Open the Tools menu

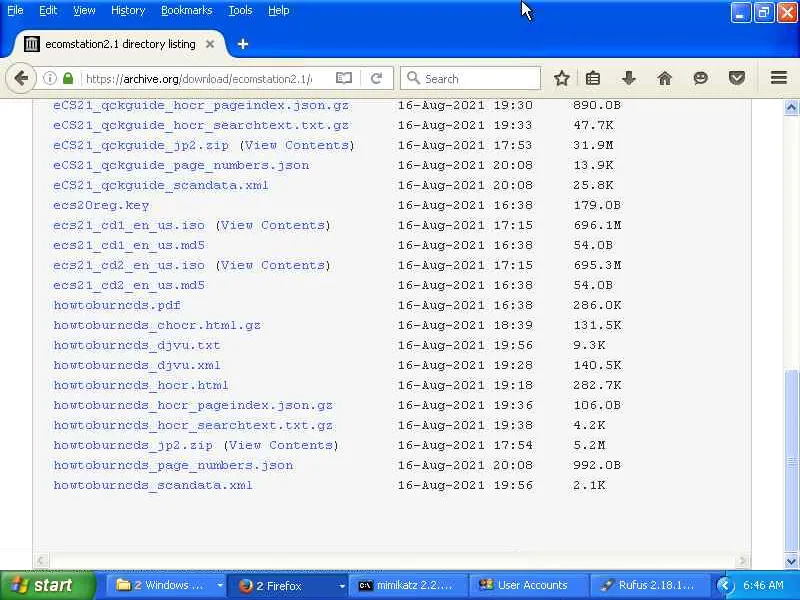click(x=240, y=10)
